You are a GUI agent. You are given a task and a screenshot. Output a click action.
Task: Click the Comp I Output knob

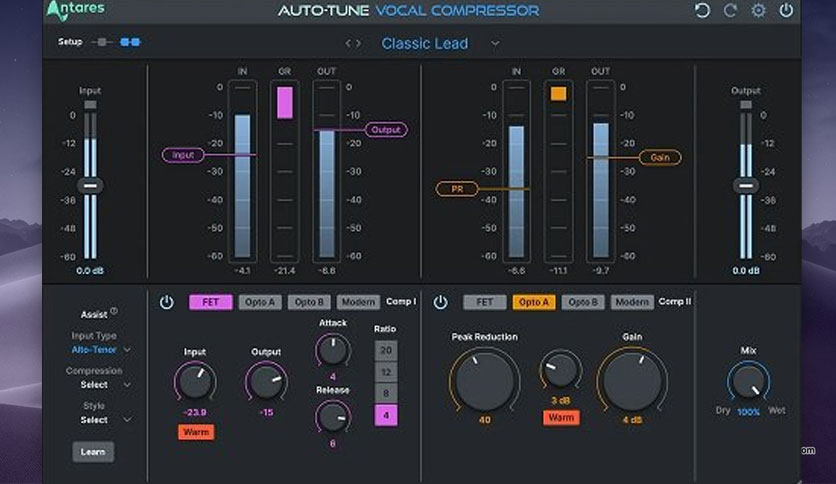pyautogui.click(x=266, y=382)
